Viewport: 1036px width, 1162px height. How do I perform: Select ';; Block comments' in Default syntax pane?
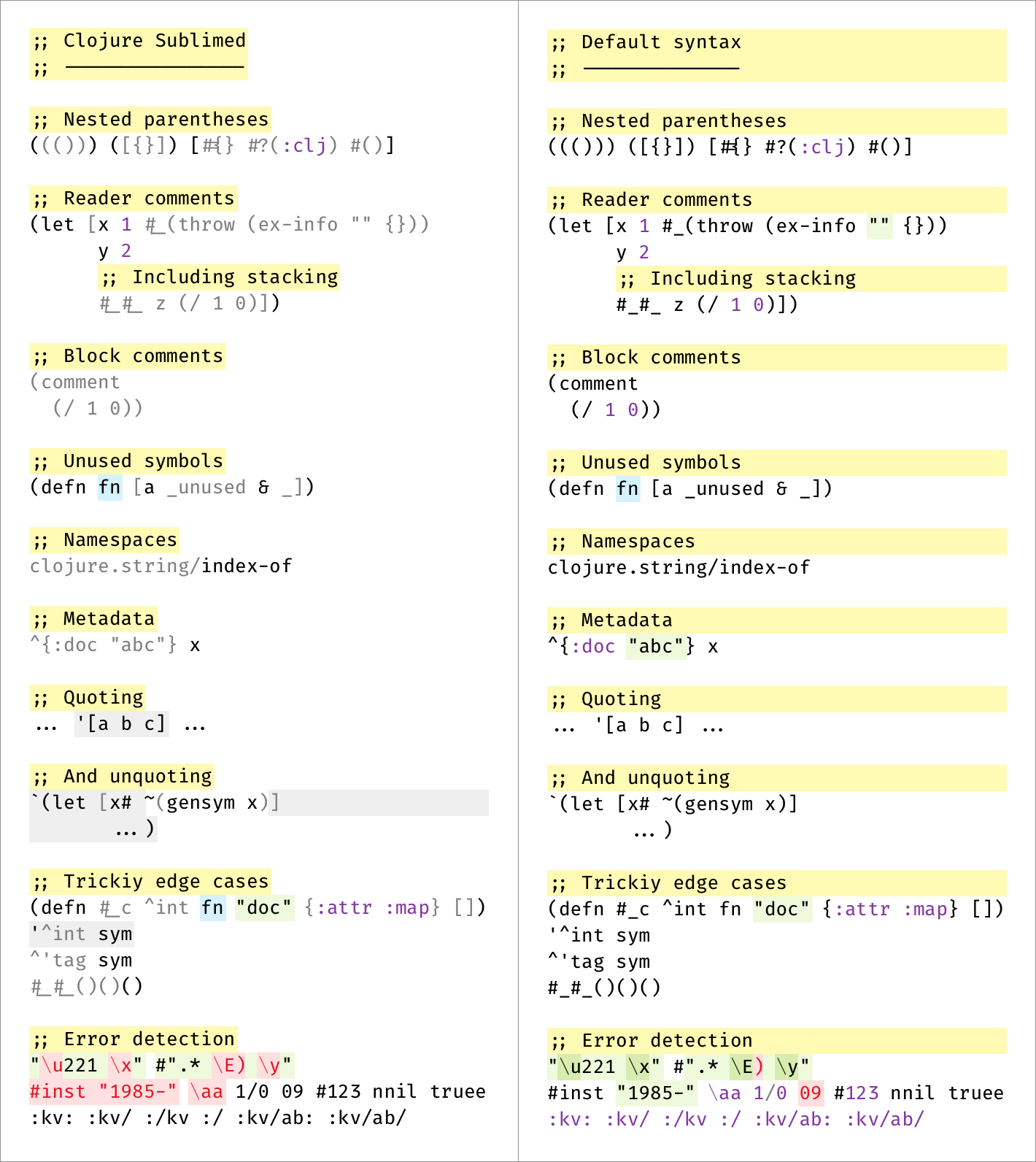646,358
